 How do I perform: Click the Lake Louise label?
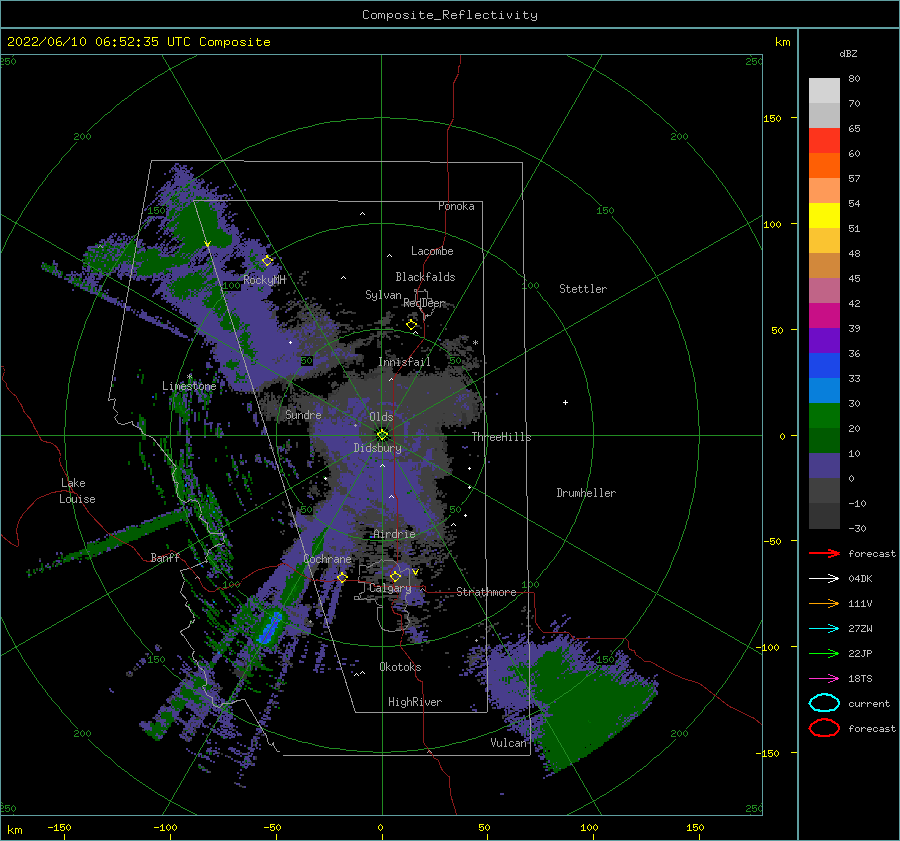(x=77, y=491)
